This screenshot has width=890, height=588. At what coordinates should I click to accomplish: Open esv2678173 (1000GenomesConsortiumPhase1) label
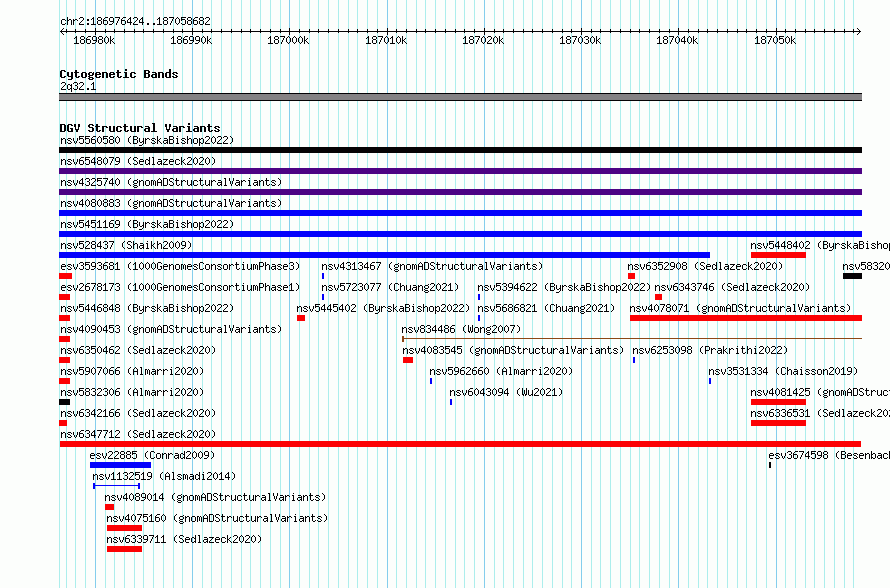click(180, 287)
